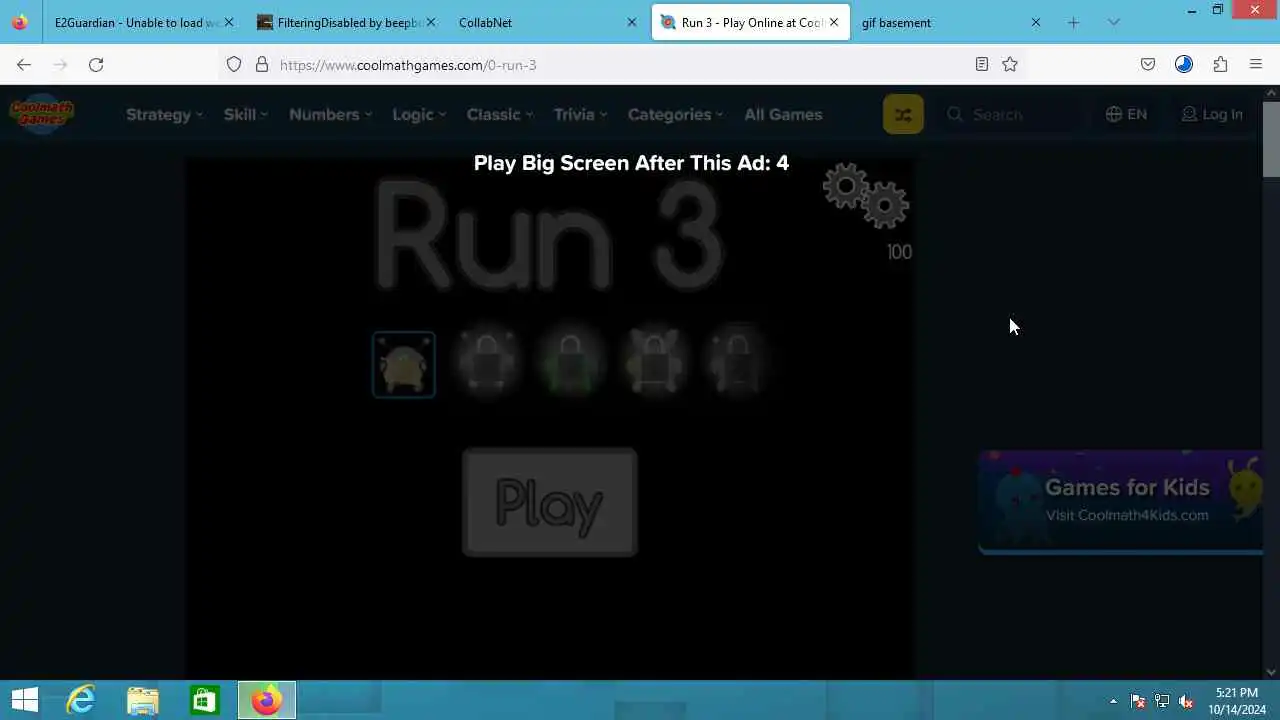Open the Games for Kids banner
Viewport: 1280px width, 720px height.
click(1120, 501)
